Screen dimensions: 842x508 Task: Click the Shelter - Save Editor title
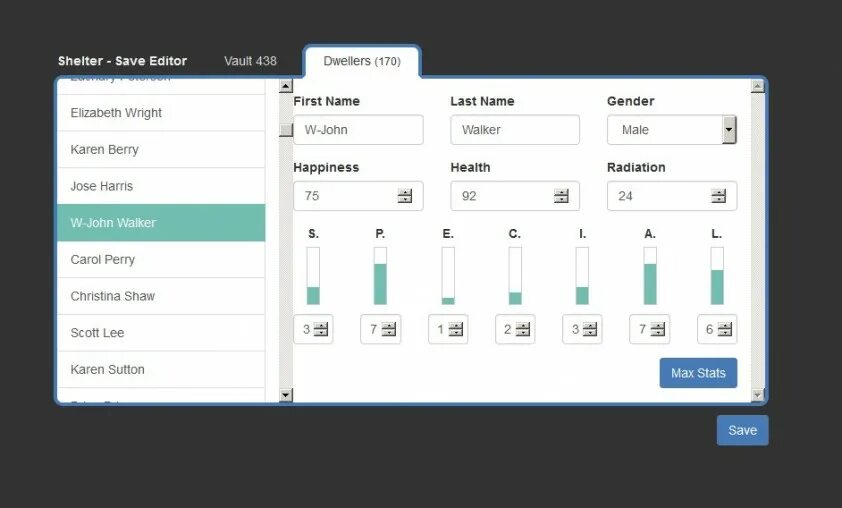122,61
